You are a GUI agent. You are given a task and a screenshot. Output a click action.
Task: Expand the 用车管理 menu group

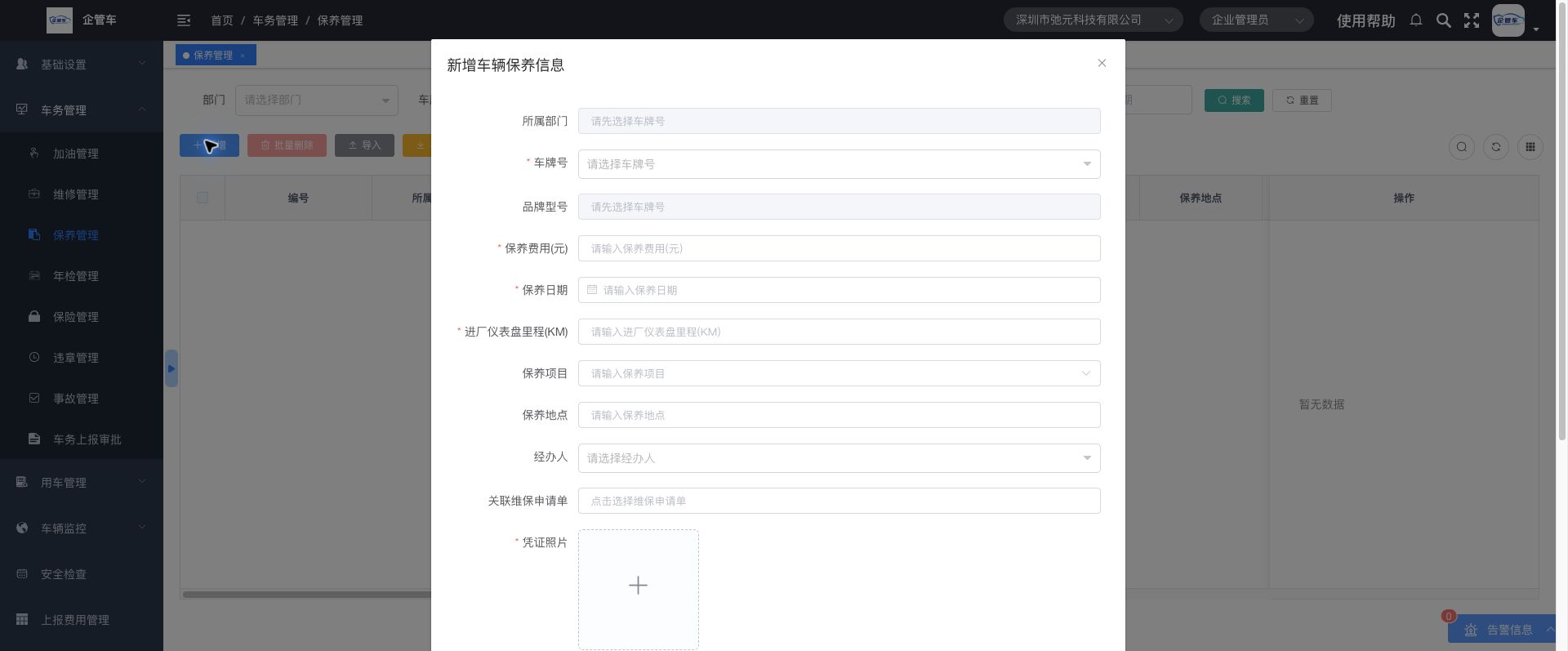click(x=82, y=483)
